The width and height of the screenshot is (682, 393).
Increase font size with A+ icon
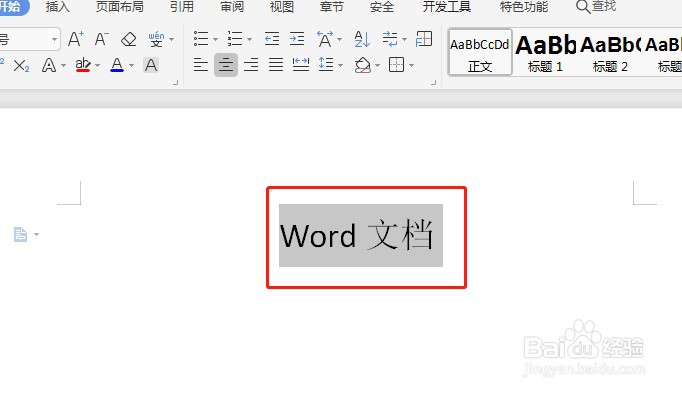click(76, 39)
